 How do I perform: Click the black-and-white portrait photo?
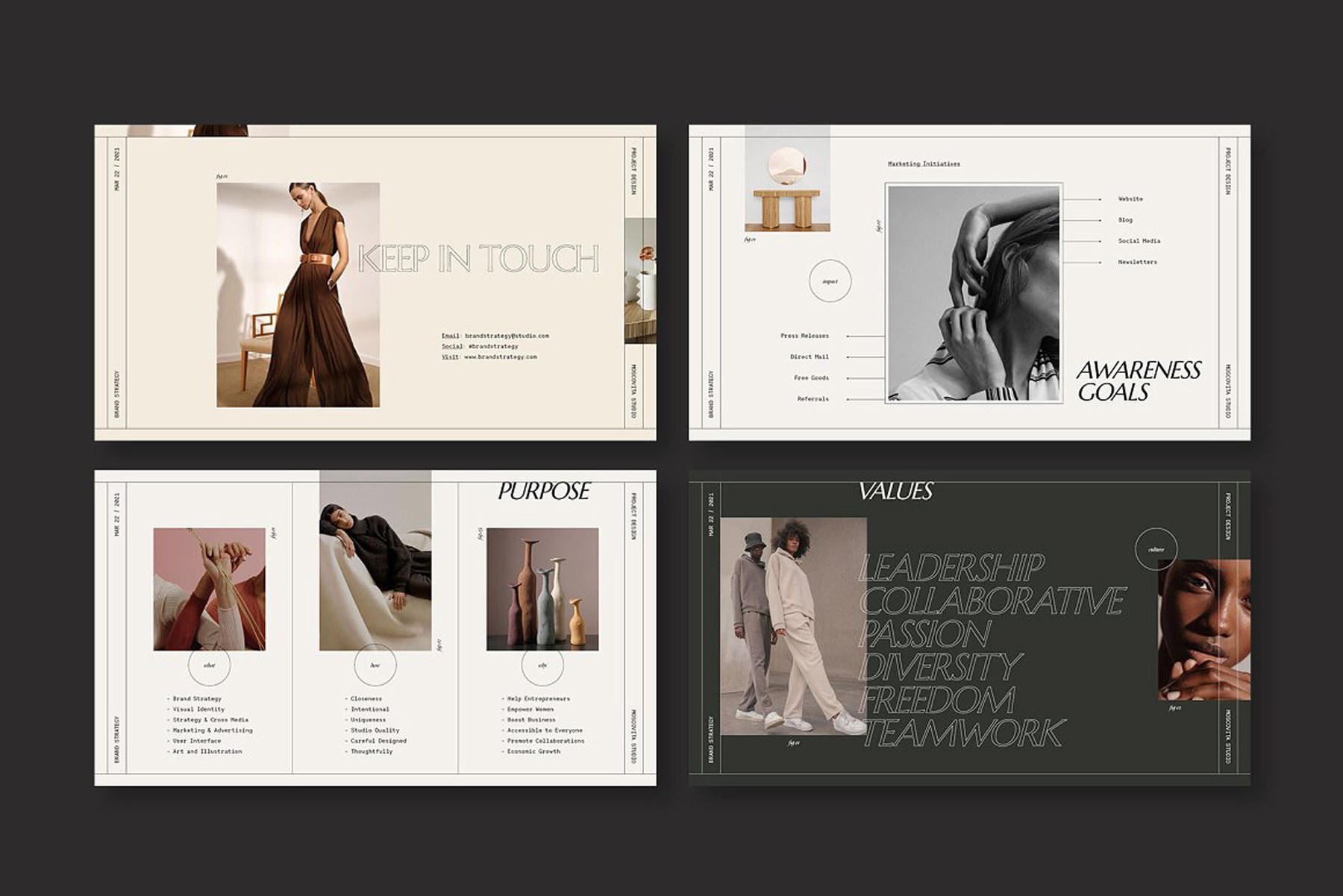pyautogui.click(x=974, y=293)
